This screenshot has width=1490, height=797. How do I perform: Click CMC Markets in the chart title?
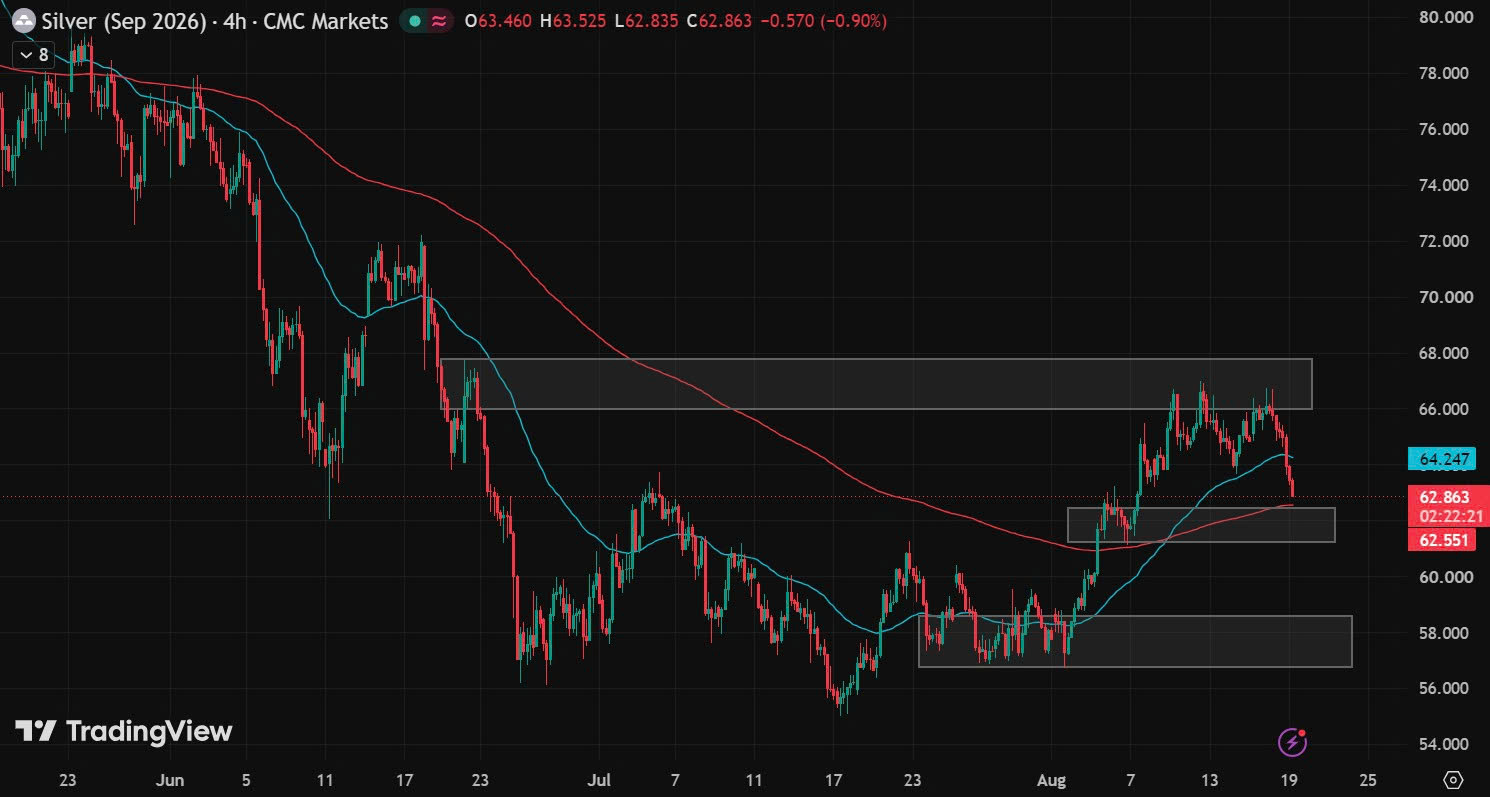(325, 21)
